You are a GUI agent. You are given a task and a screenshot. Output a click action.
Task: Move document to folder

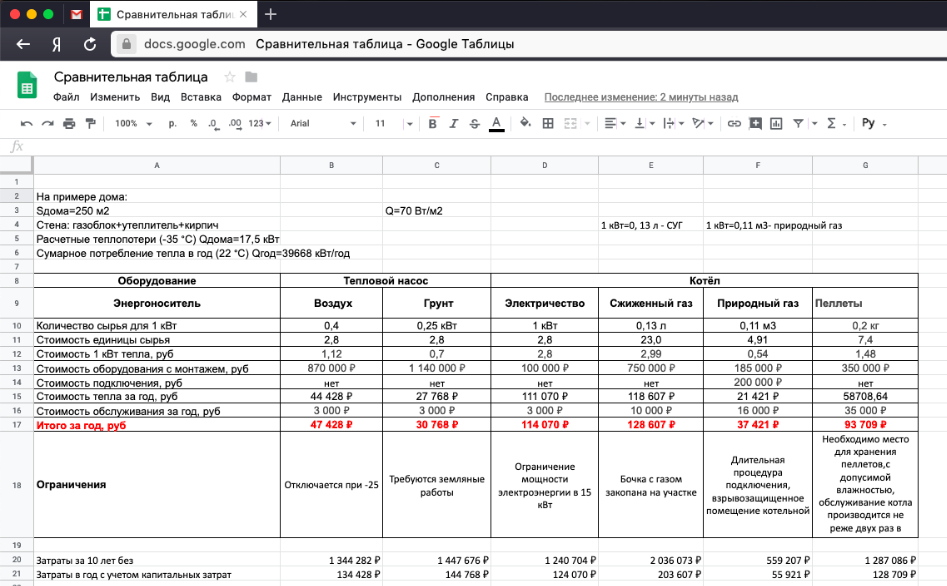251,77
